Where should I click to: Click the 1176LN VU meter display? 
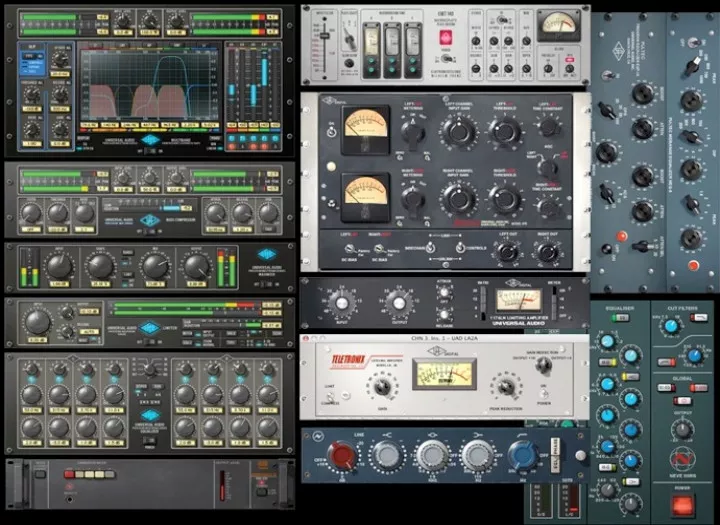click(x=518, y=301)
